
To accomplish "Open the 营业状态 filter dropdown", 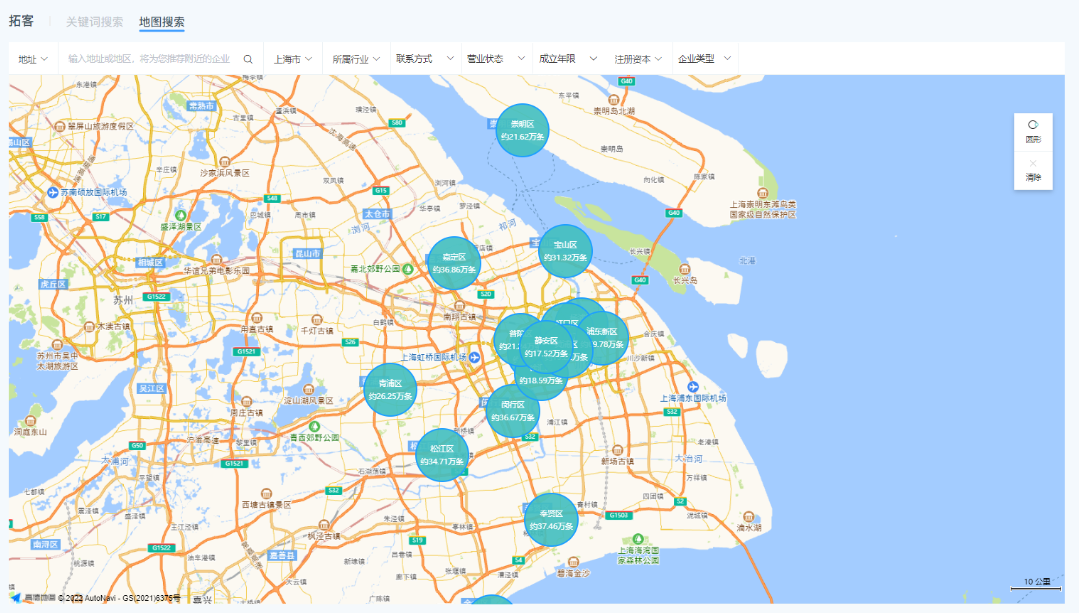I will (495, 59).
